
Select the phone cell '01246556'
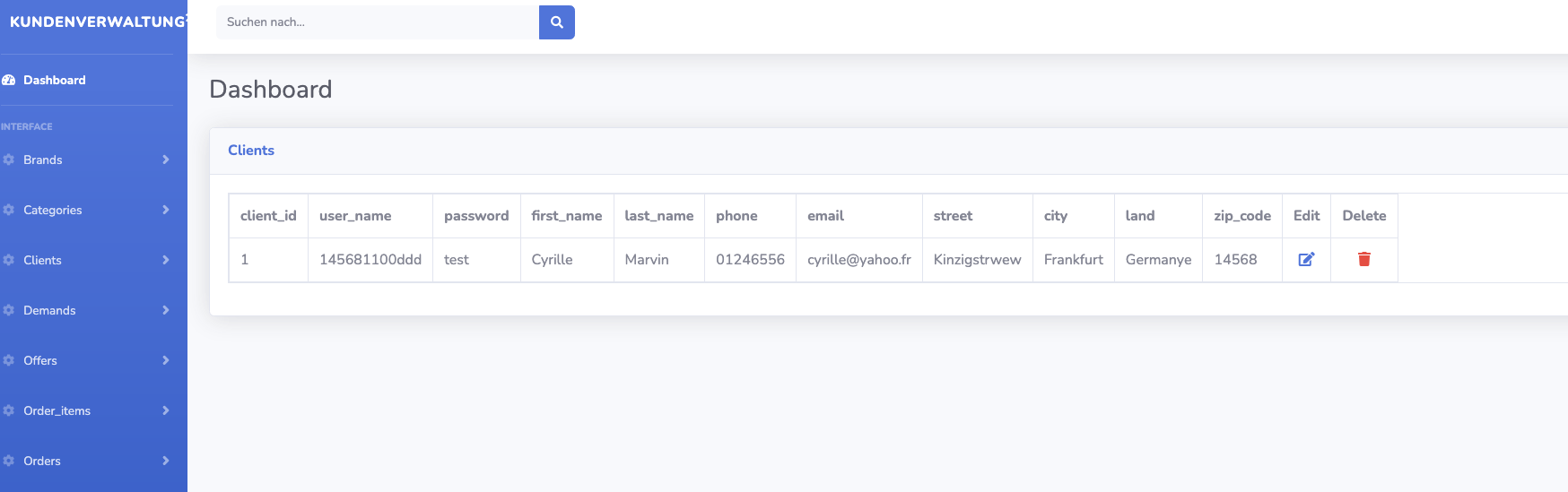click(x=750, y=260)
